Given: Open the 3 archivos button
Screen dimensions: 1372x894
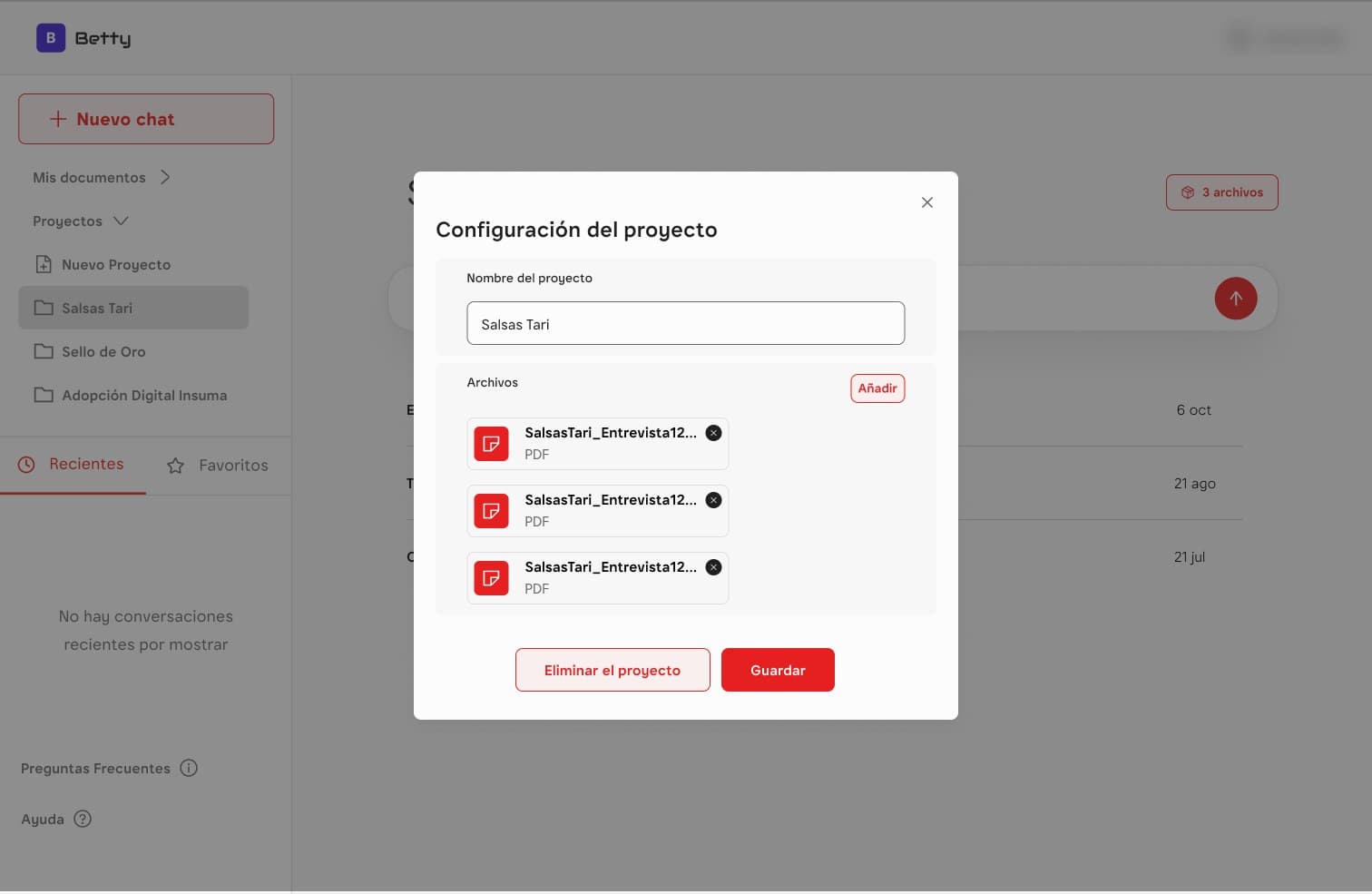Looking at the screenshot, I should coord(1222,192).
